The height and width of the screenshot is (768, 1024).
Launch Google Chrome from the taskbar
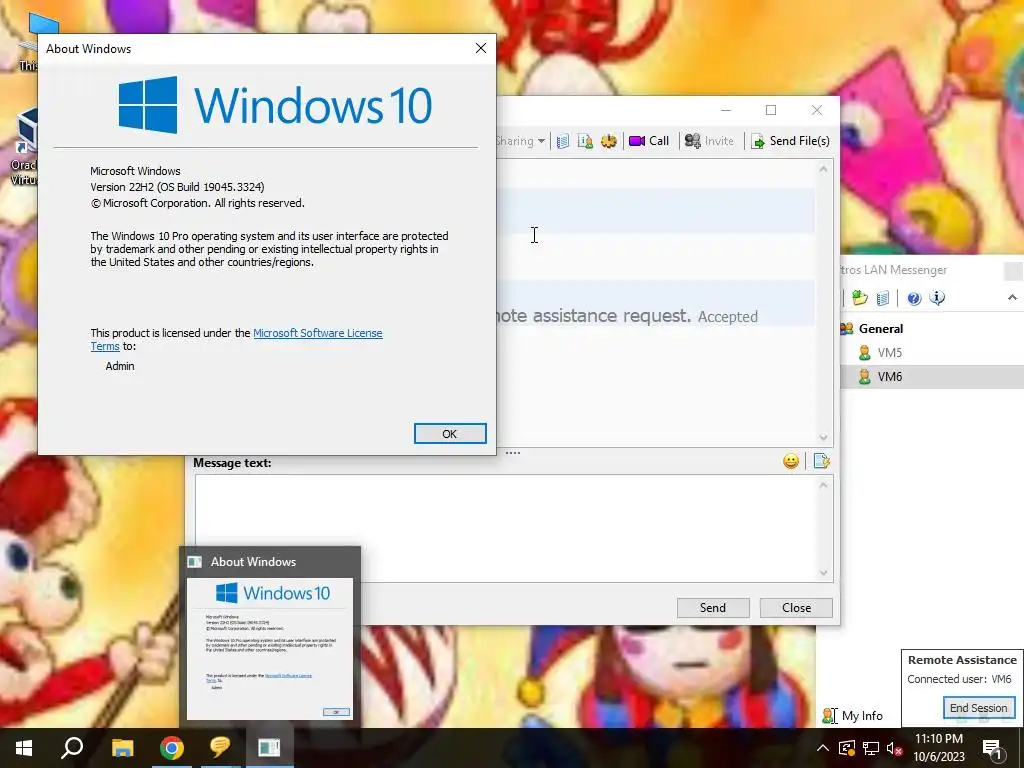pyautogui.click(x=172, y=748)
